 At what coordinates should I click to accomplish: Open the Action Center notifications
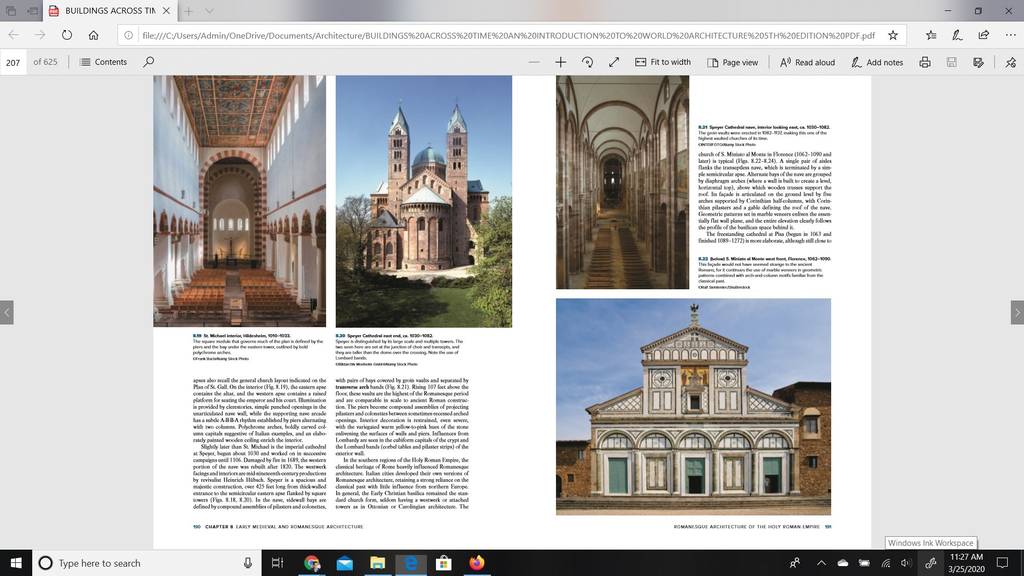(x=1002, y=563)
